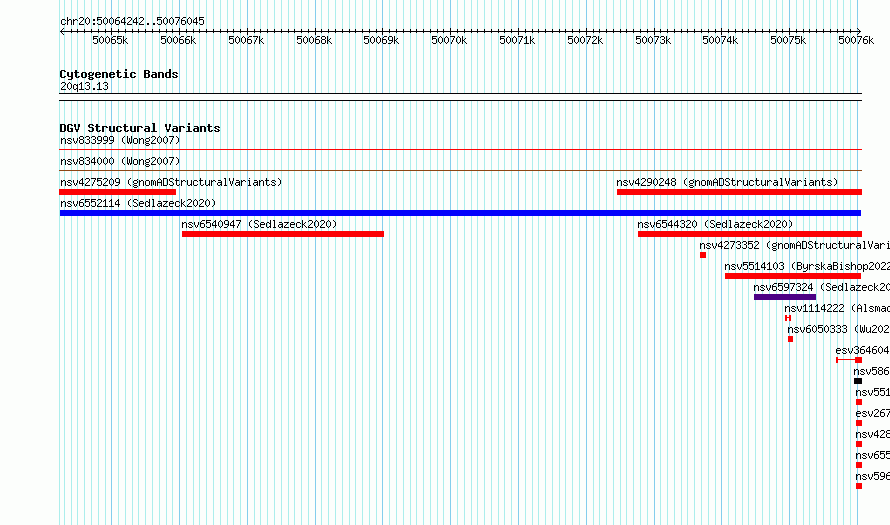Screen dimensions: 890x525
Task: Open the nsv4273352 gnomAD variant label
Action: [x=794, y=245]
